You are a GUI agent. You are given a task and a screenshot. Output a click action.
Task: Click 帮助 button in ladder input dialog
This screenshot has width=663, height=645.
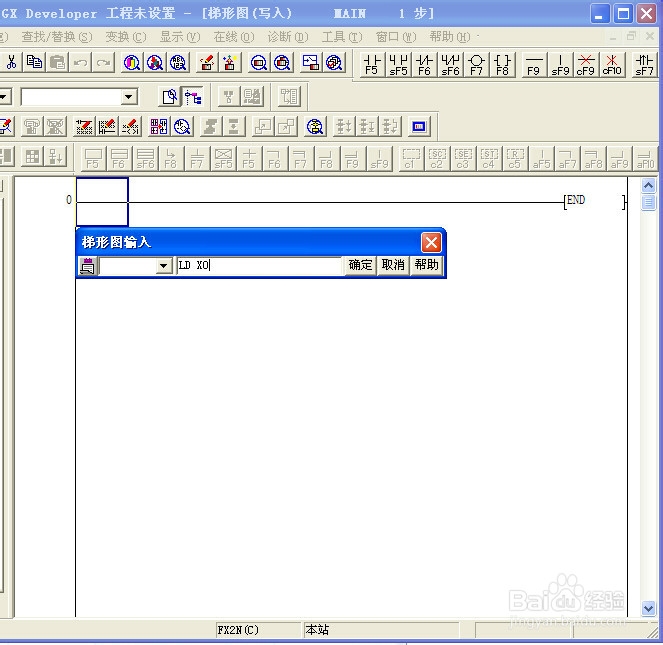[426, 265]
